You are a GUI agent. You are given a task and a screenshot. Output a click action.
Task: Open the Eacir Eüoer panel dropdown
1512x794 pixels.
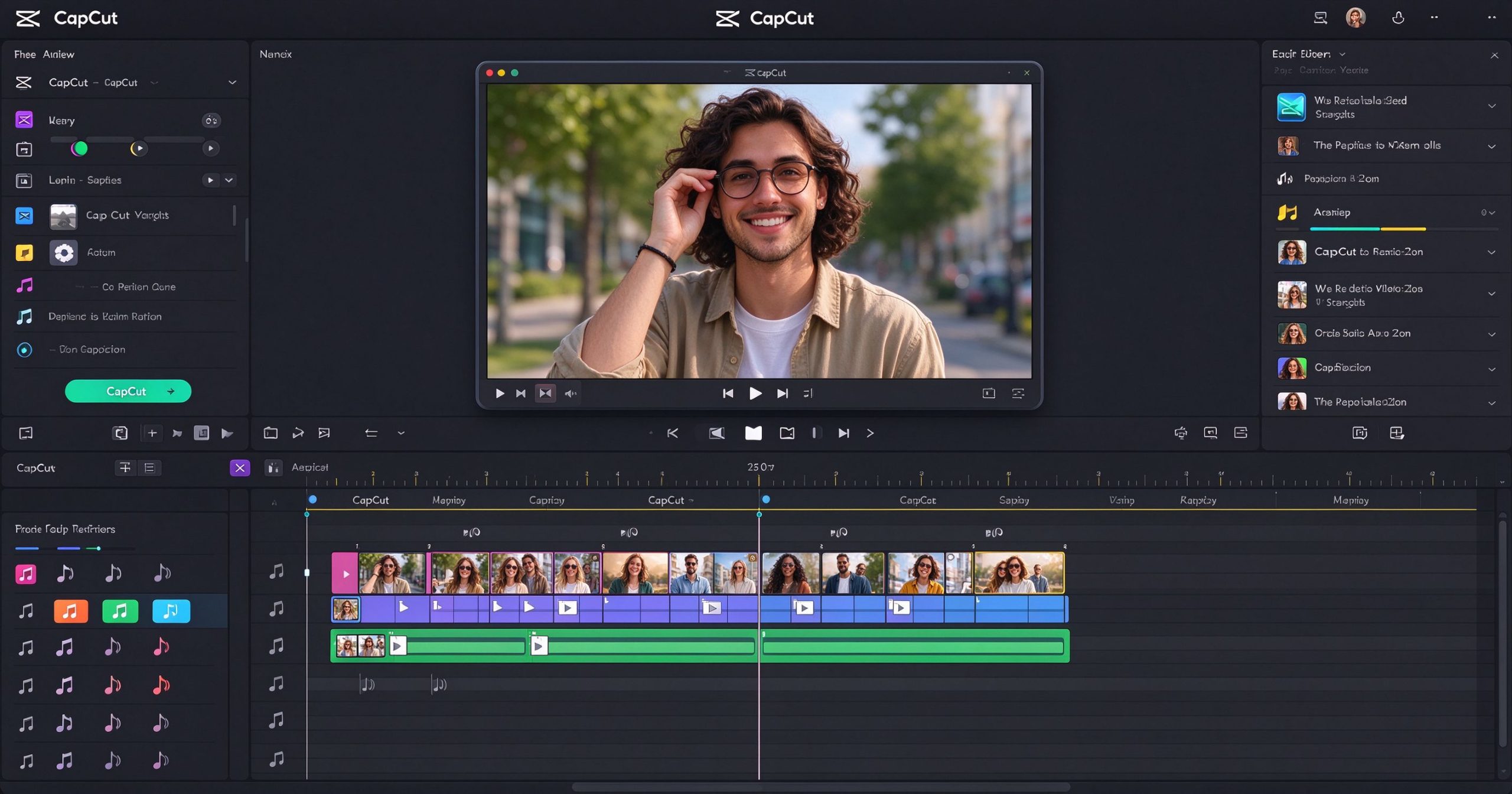coord(1342,54)
